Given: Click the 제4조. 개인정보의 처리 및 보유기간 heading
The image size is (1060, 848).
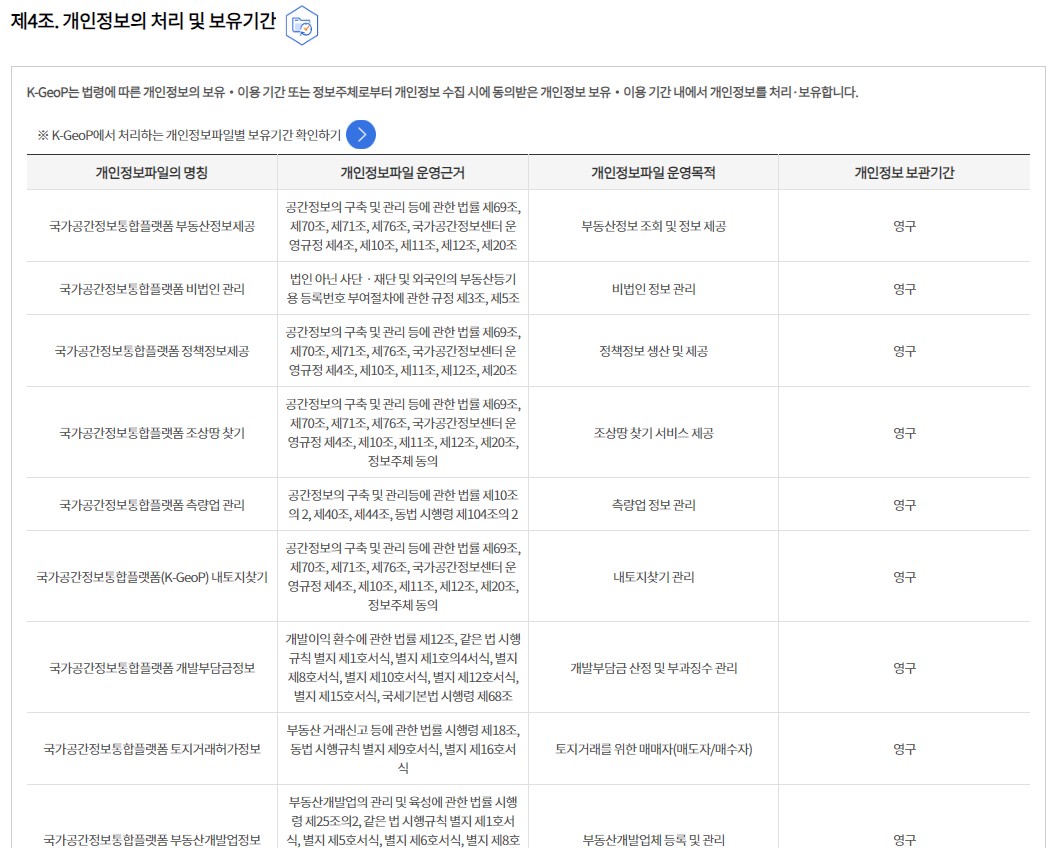Looking at the screenshot, I should click(143, 23).
